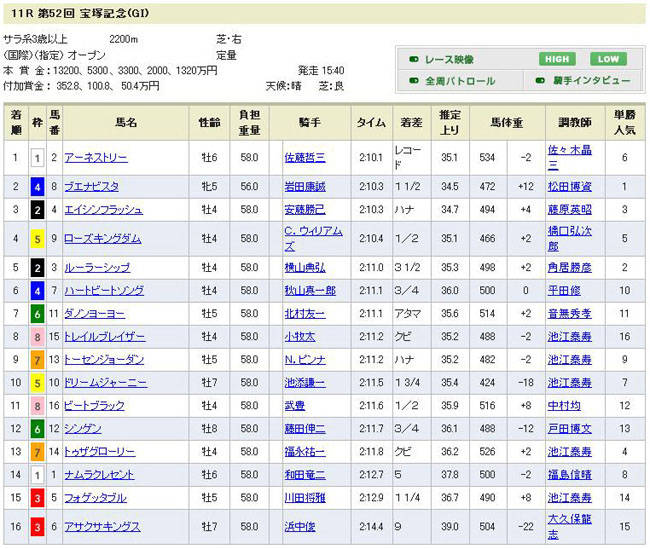This screenshot has height=549, width=650.
Task: View jockey 佐藤哲三 profile
Action: coord(304,158)
